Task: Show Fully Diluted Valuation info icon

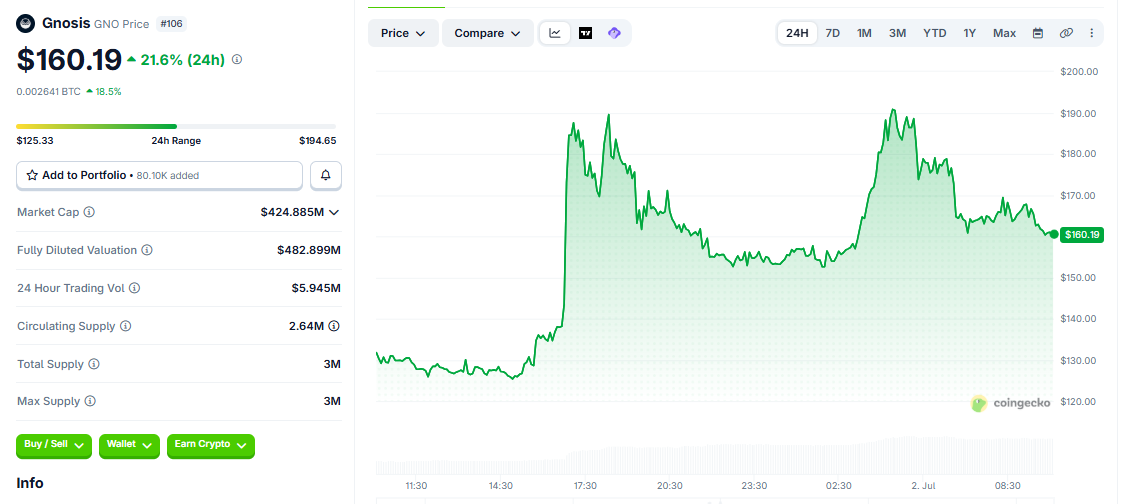Action: coord(146,250)
